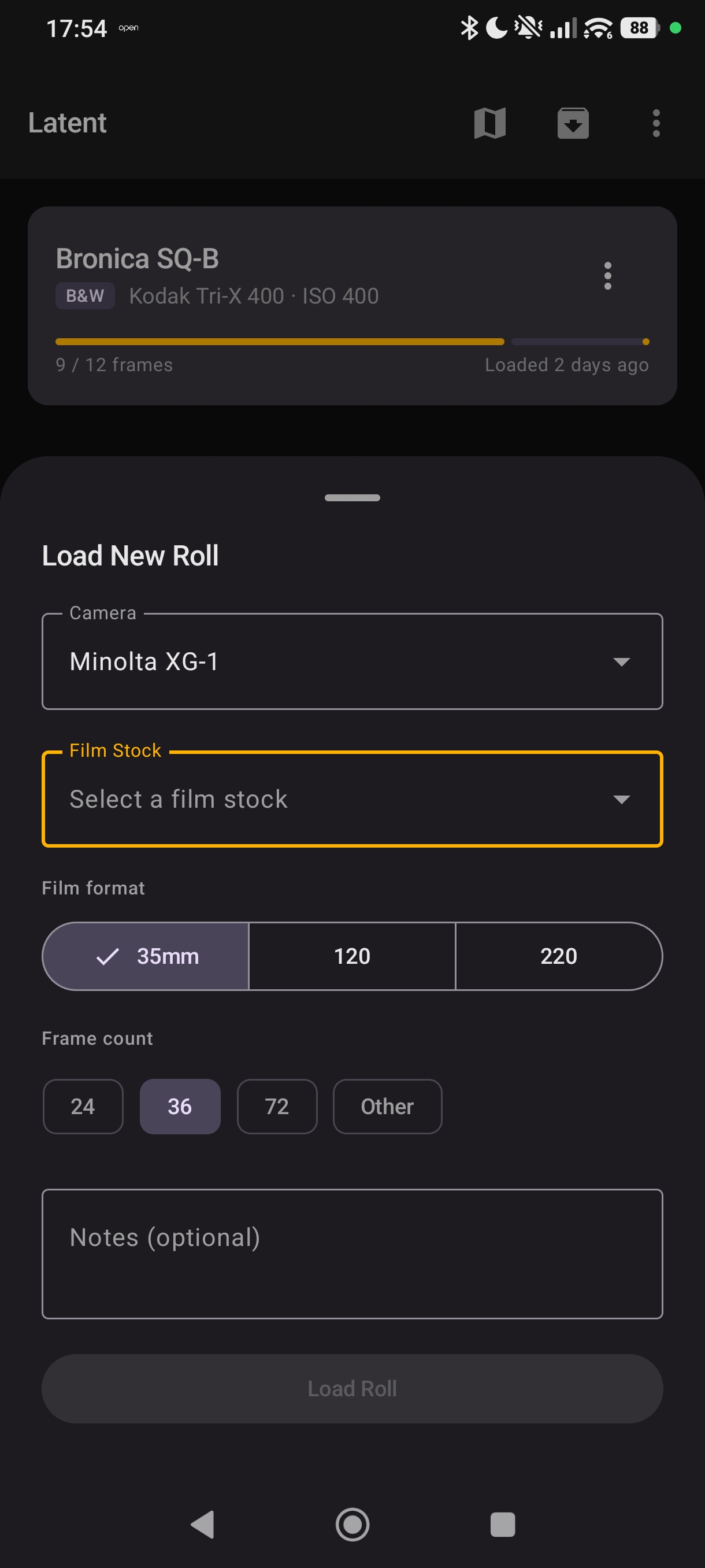Open the three-dot menu on Bronica SQ-B card
This screenshot has height=1568, width=705.
click(608, 276)
